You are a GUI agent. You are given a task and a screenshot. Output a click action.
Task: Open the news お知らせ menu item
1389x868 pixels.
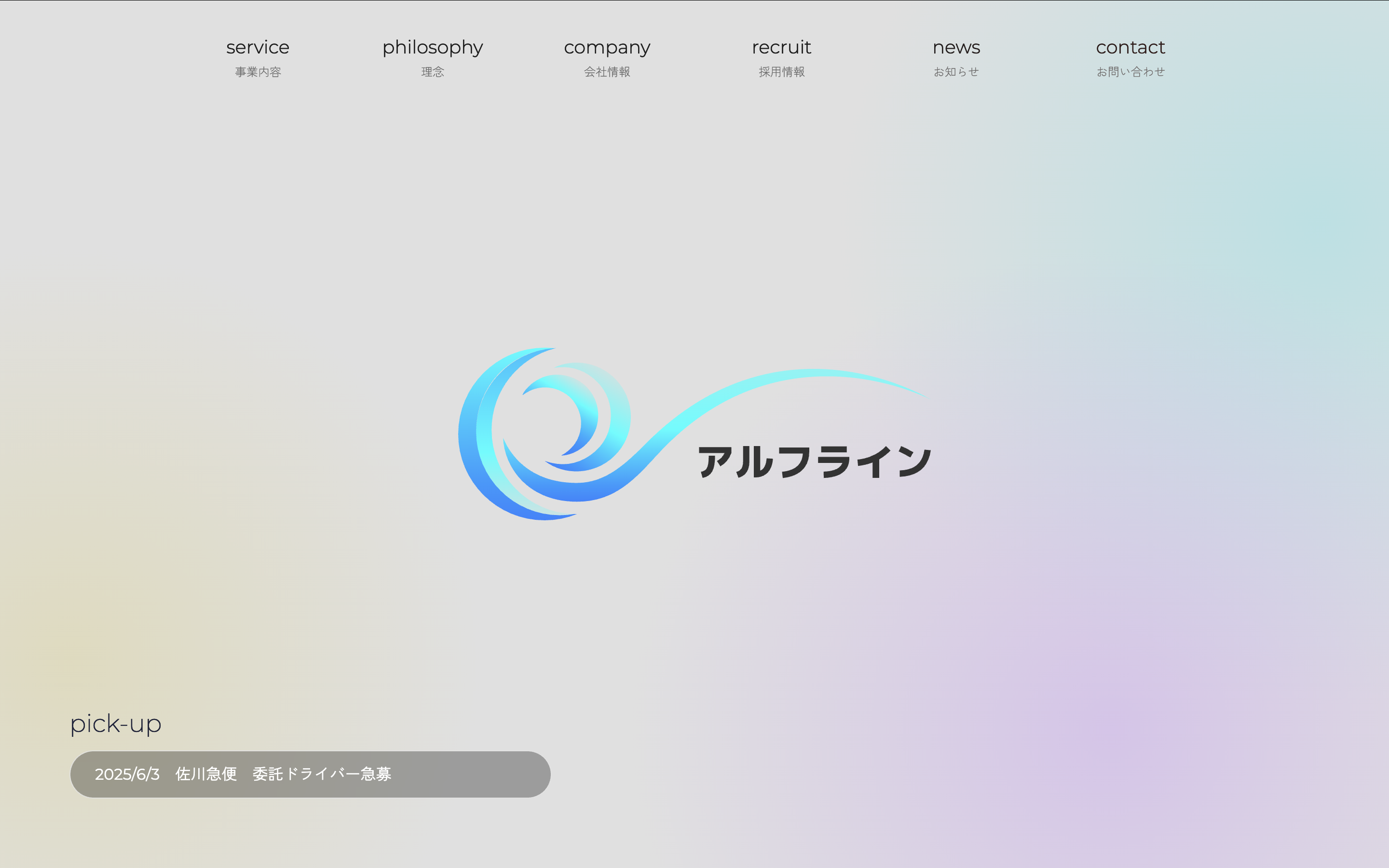(x=956, y=57)
